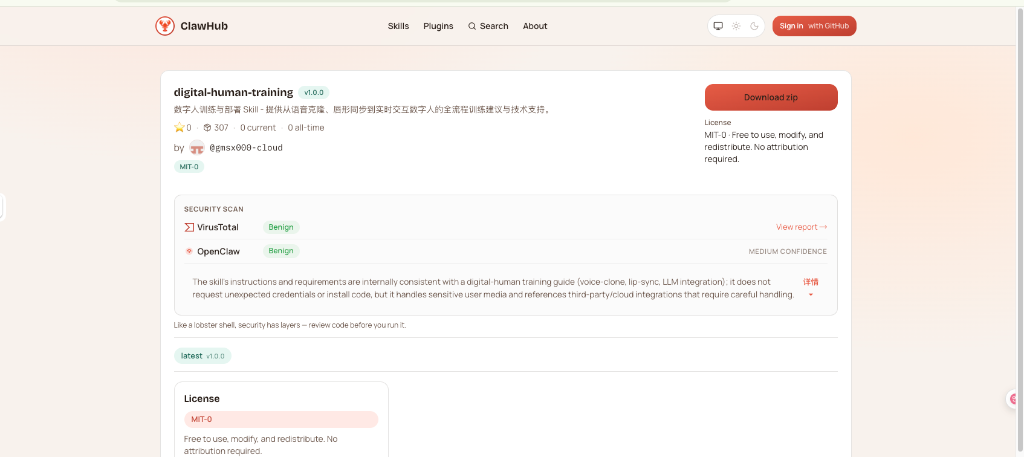Click the OpenClaw logo icon
The height and width of the screenshot is (457, 1024).
(189, 251)
